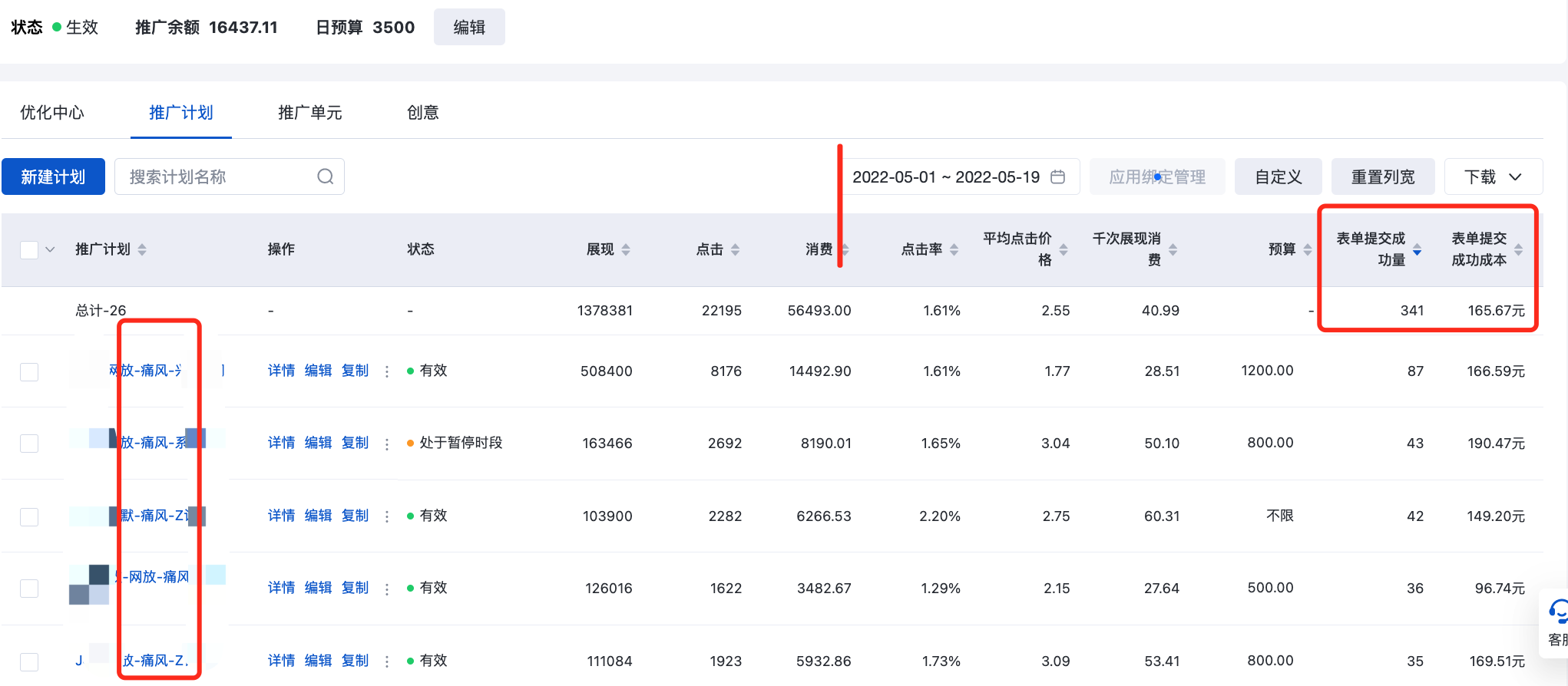Switch to the 创意 tab
1568x686 pixels.
click(x=422, y=113)
